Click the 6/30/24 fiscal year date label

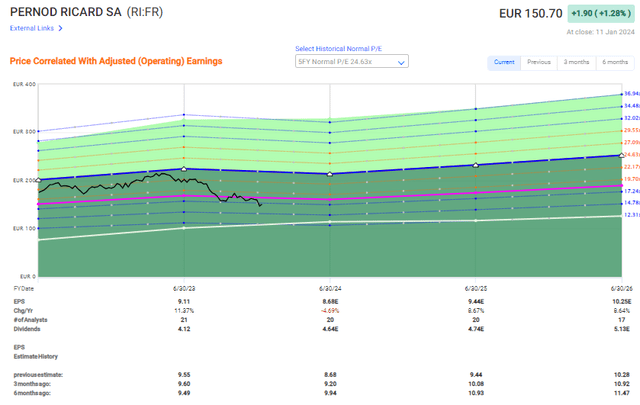tap(330, 289)
